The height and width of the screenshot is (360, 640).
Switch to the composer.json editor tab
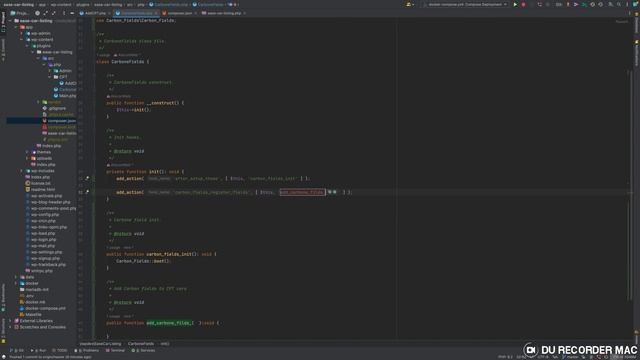pos(179,13)
